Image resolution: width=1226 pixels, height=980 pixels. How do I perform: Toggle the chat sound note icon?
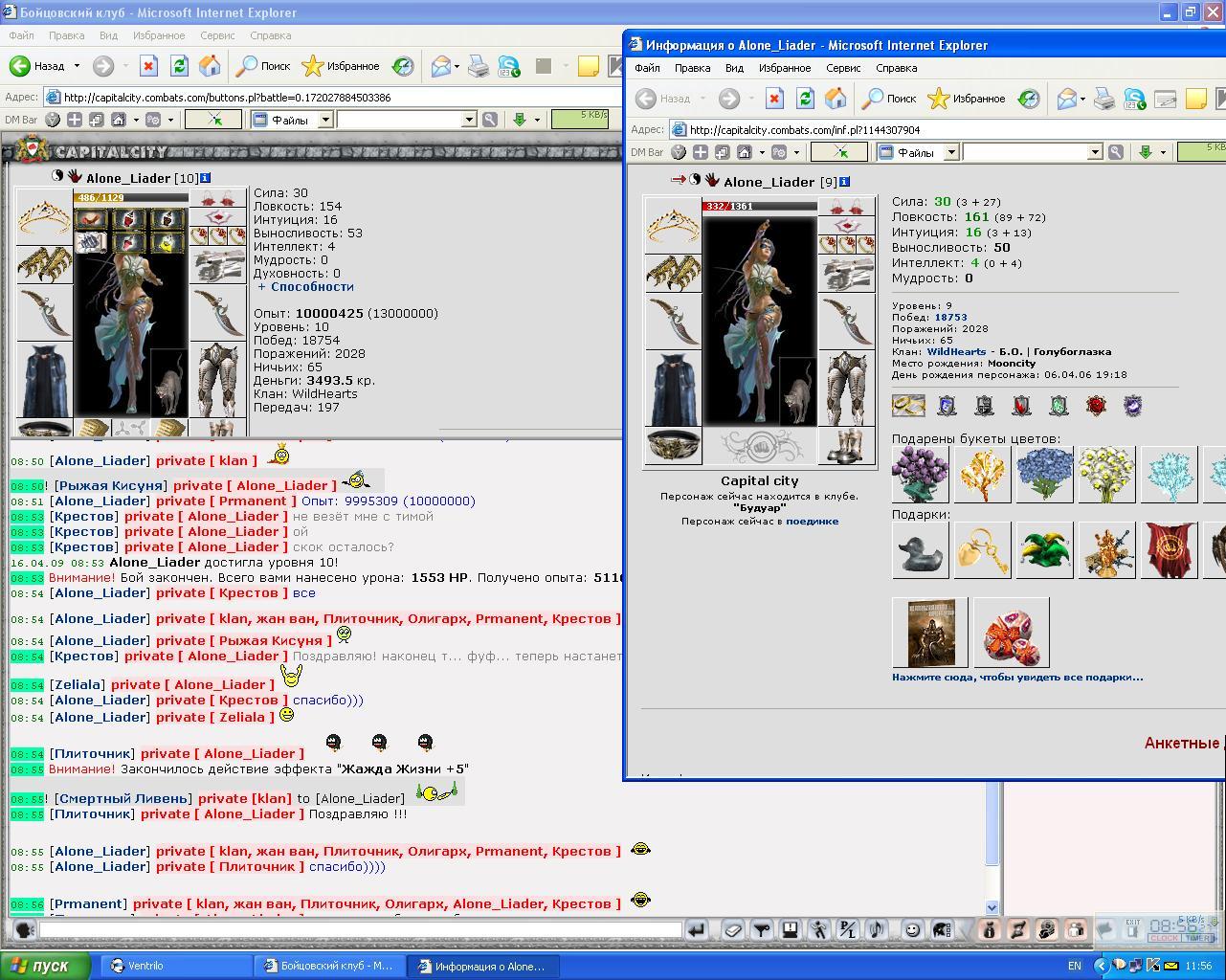click(x=877, y=929)
